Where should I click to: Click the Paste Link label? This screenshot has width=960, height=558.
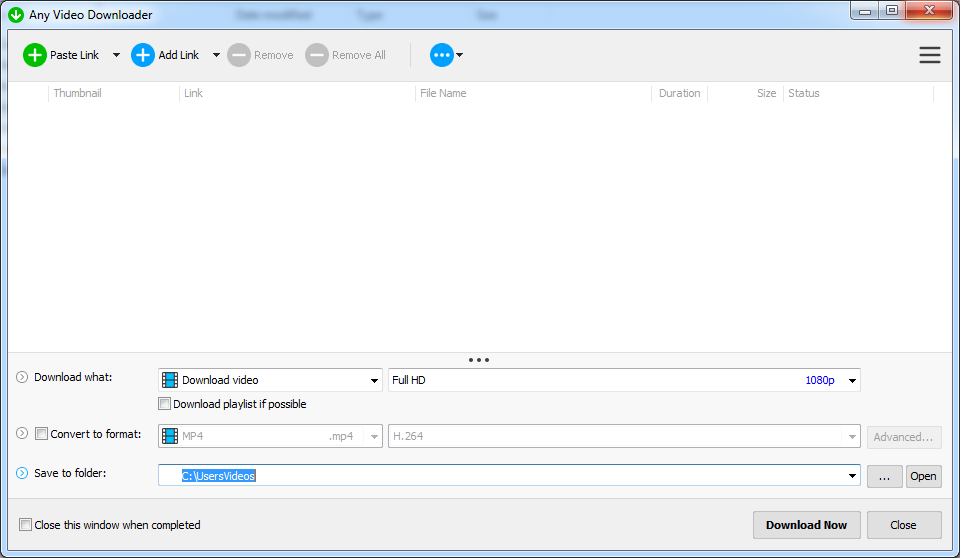click(74, 55)
